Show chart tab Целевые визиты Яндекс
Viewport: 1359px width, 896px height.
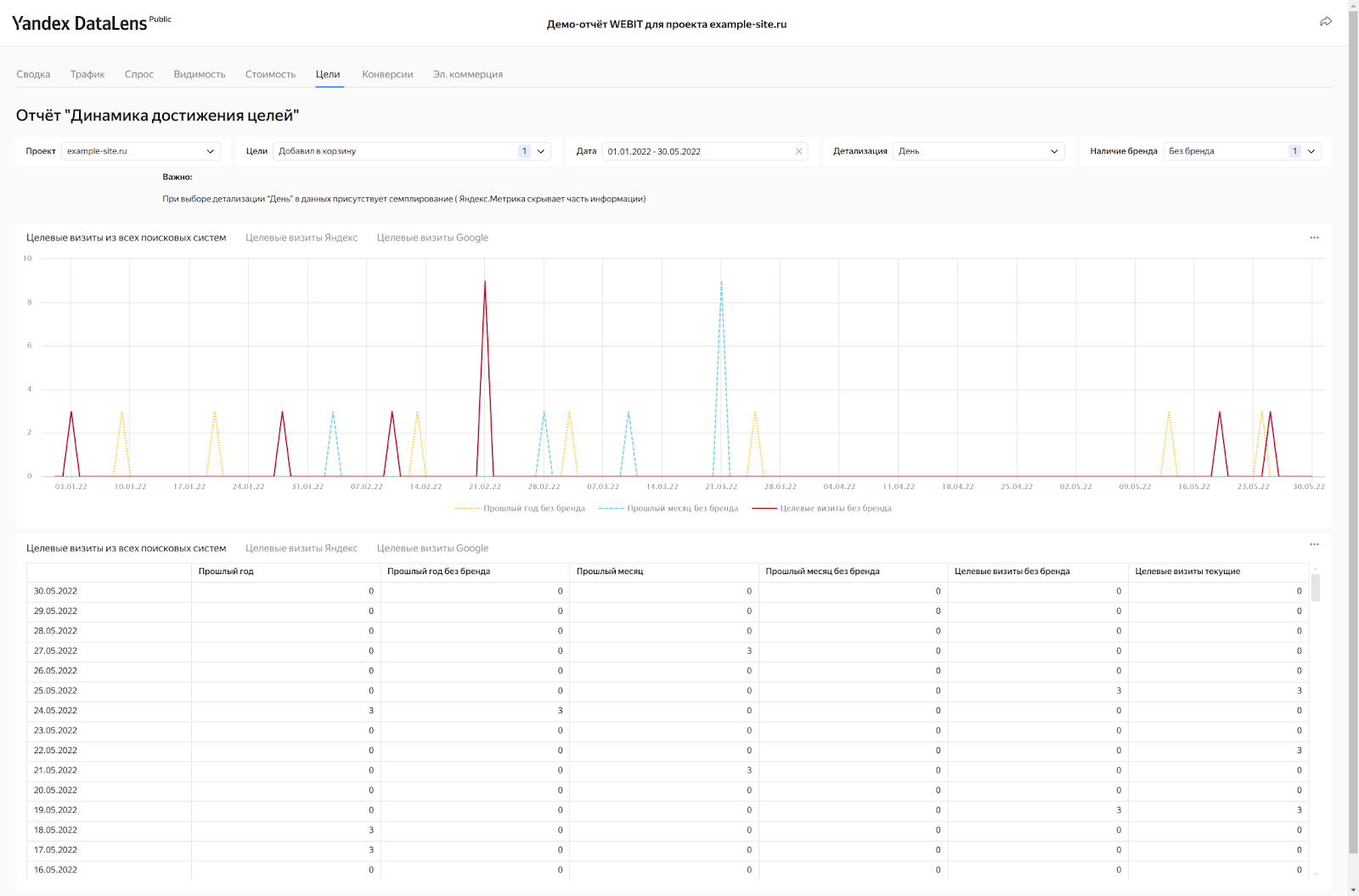302,238
